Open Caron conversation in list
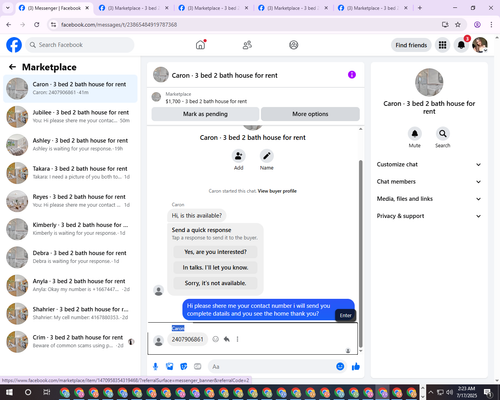500x400 pixels. [x=70, y=89]
